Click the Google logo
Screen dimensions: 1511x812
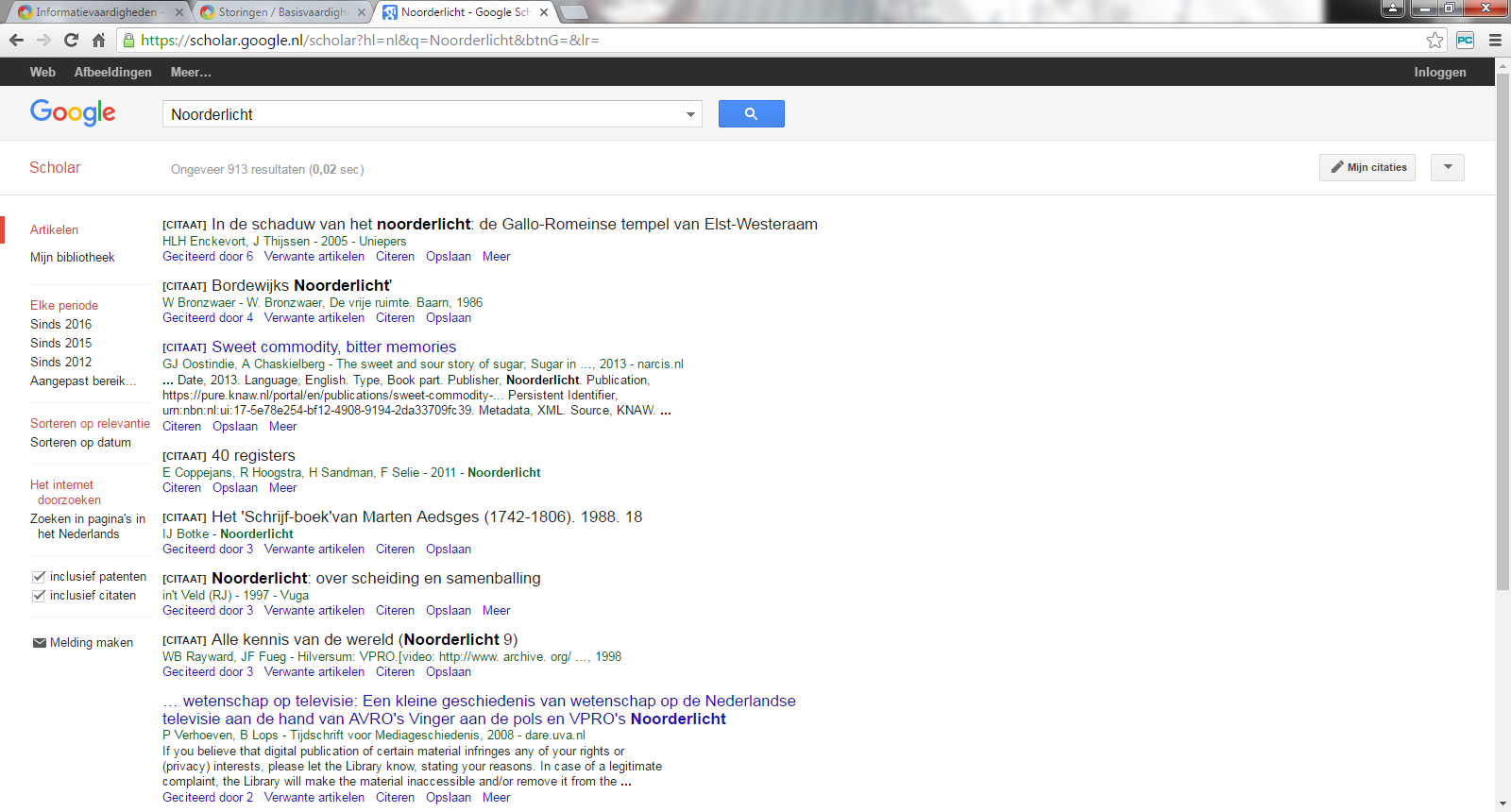[73, 112]
